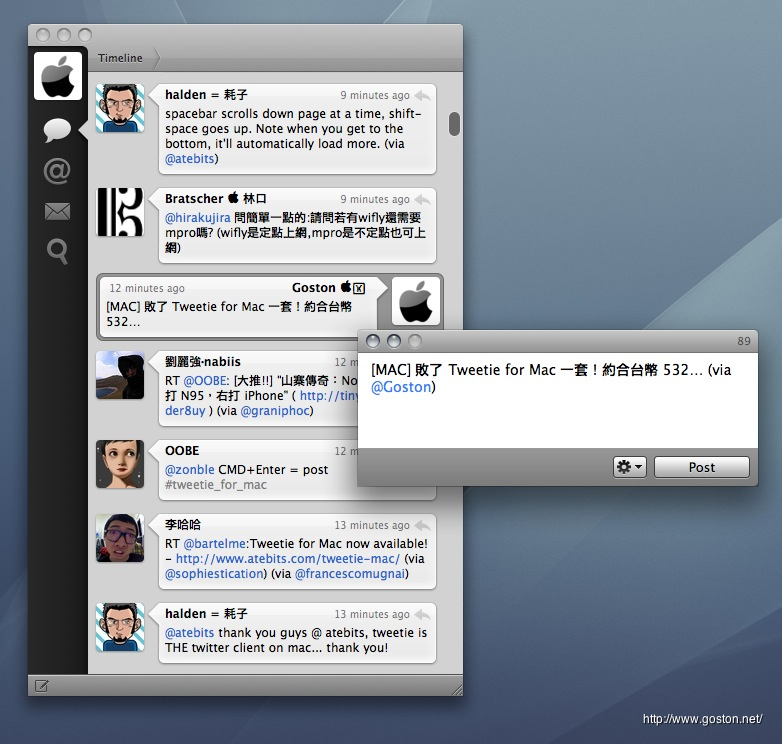
Task: Open the Mentions @ sidebar icon
Action: click(57, 171)
